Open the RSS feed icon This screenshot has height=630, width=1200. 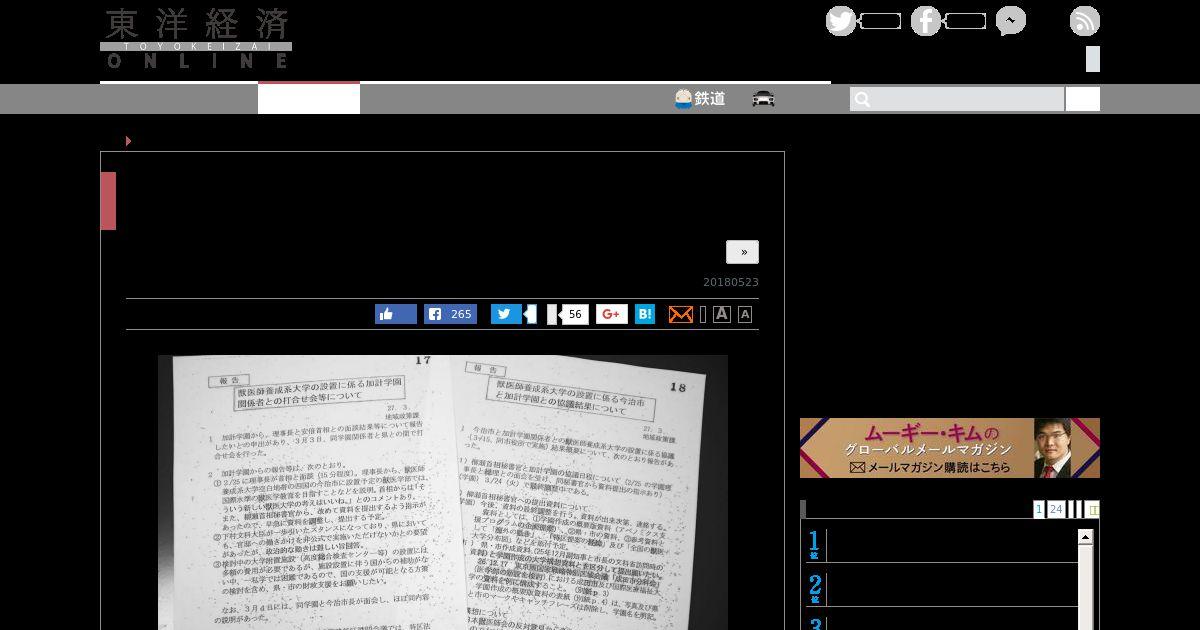click(1085, 21)
